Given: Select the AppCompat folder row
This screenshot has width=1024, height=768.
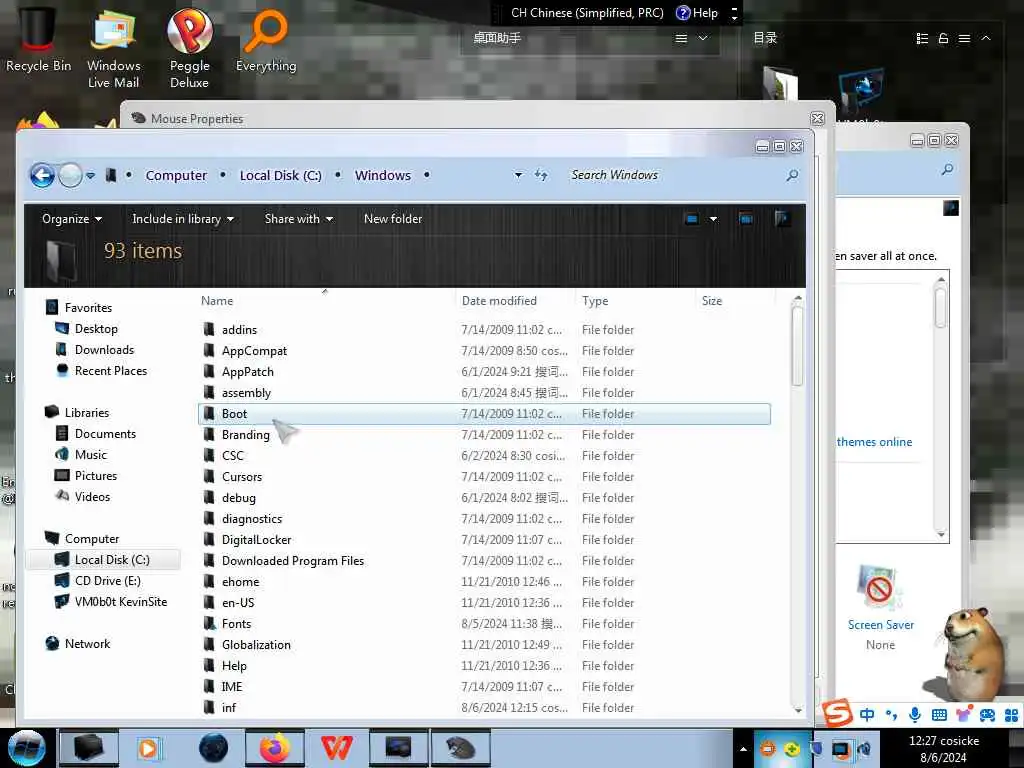Looking at the screenshot, I should [484, 351].
